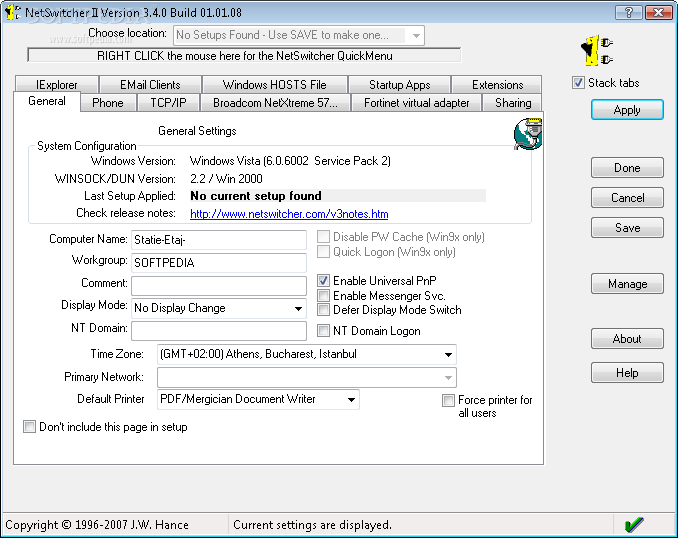This screenshot has height=538, width=678.
Task: Click the Help button
Action: tap(627, 373)
